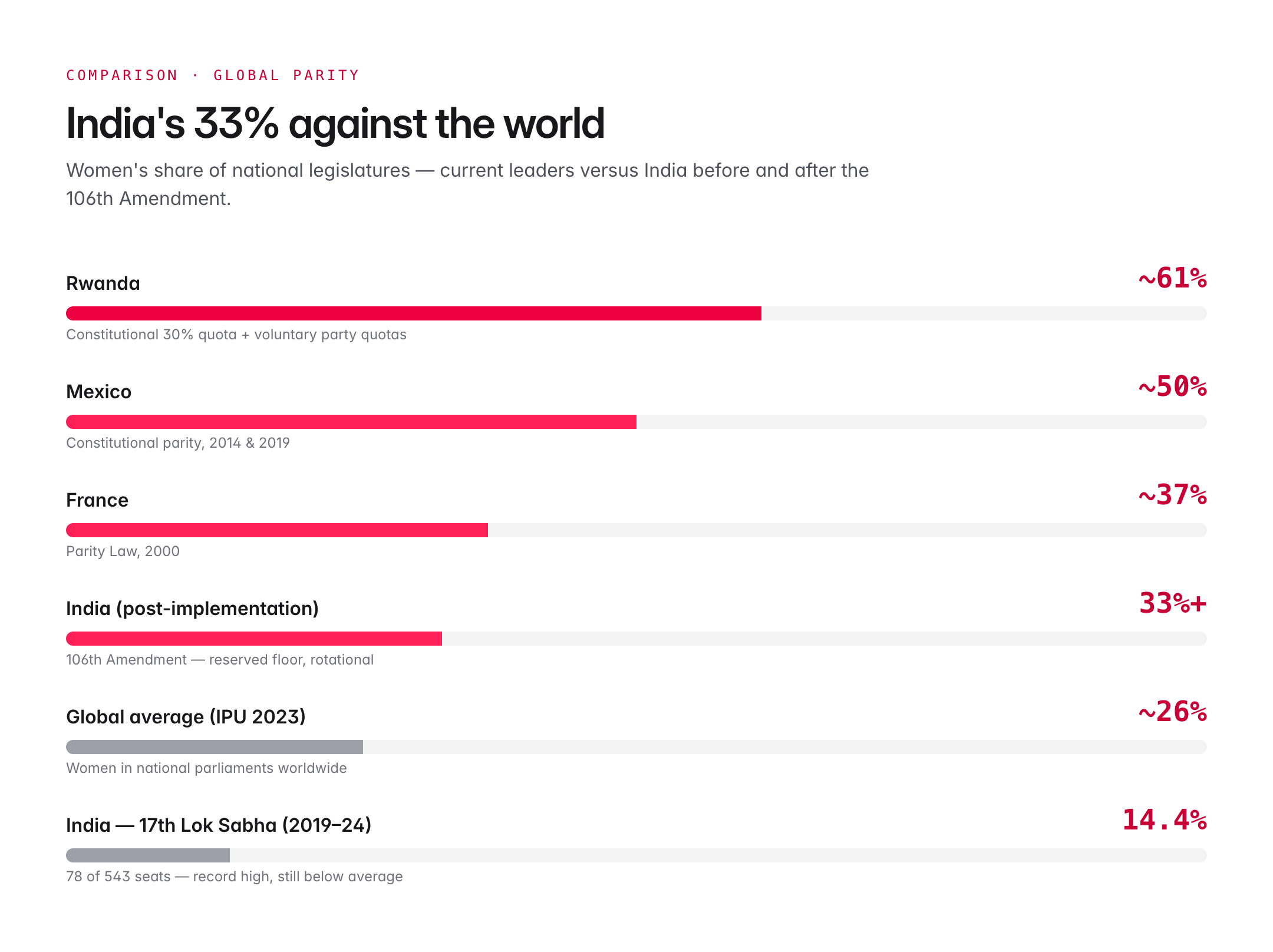Click the 33%+ value label

tap(1173, 603)
